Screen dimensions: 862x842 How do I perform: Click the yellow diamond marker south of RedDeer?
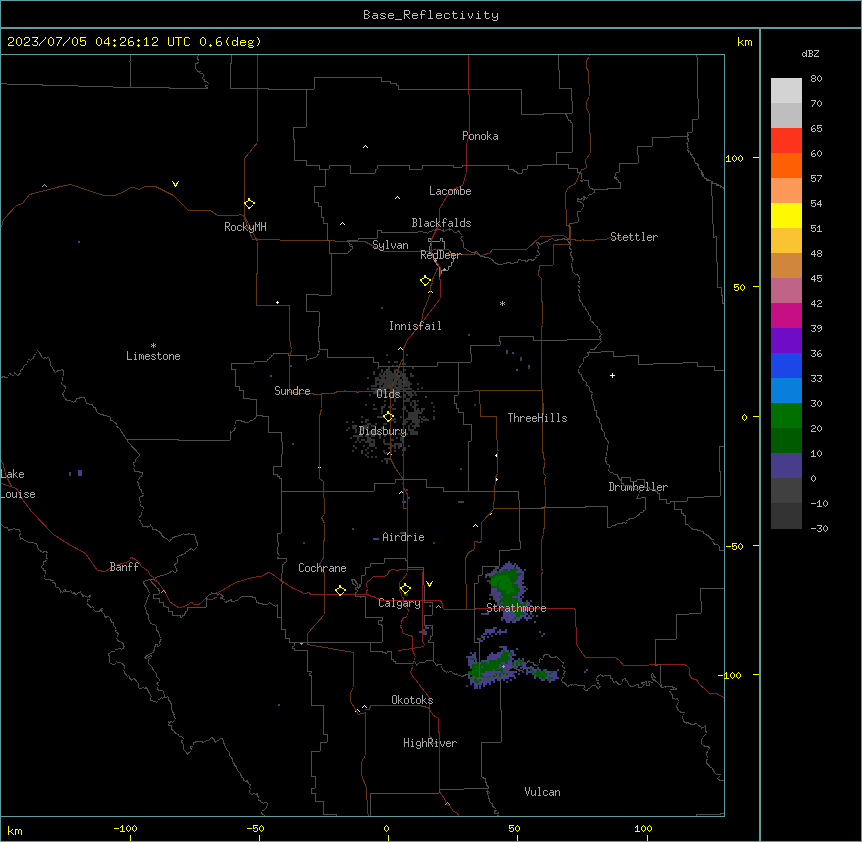click(x=425, y=281)
